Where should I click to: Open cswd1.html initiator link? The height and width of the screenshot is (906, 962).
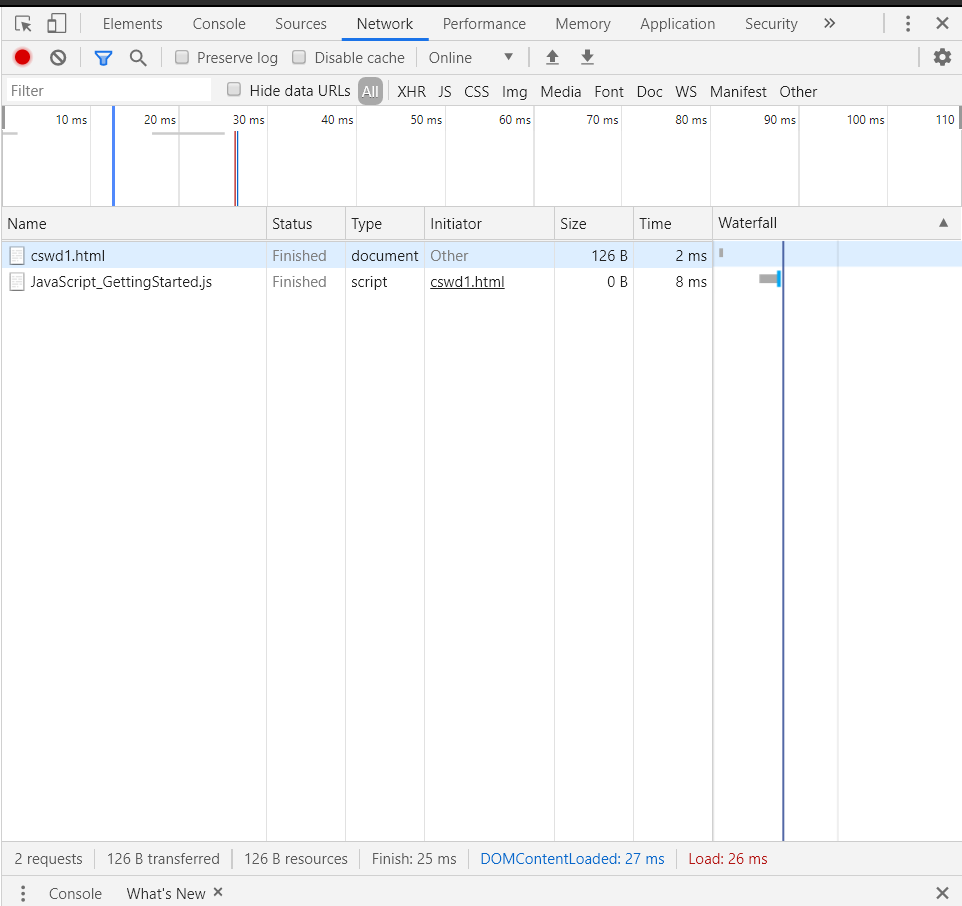pos(467,281)
